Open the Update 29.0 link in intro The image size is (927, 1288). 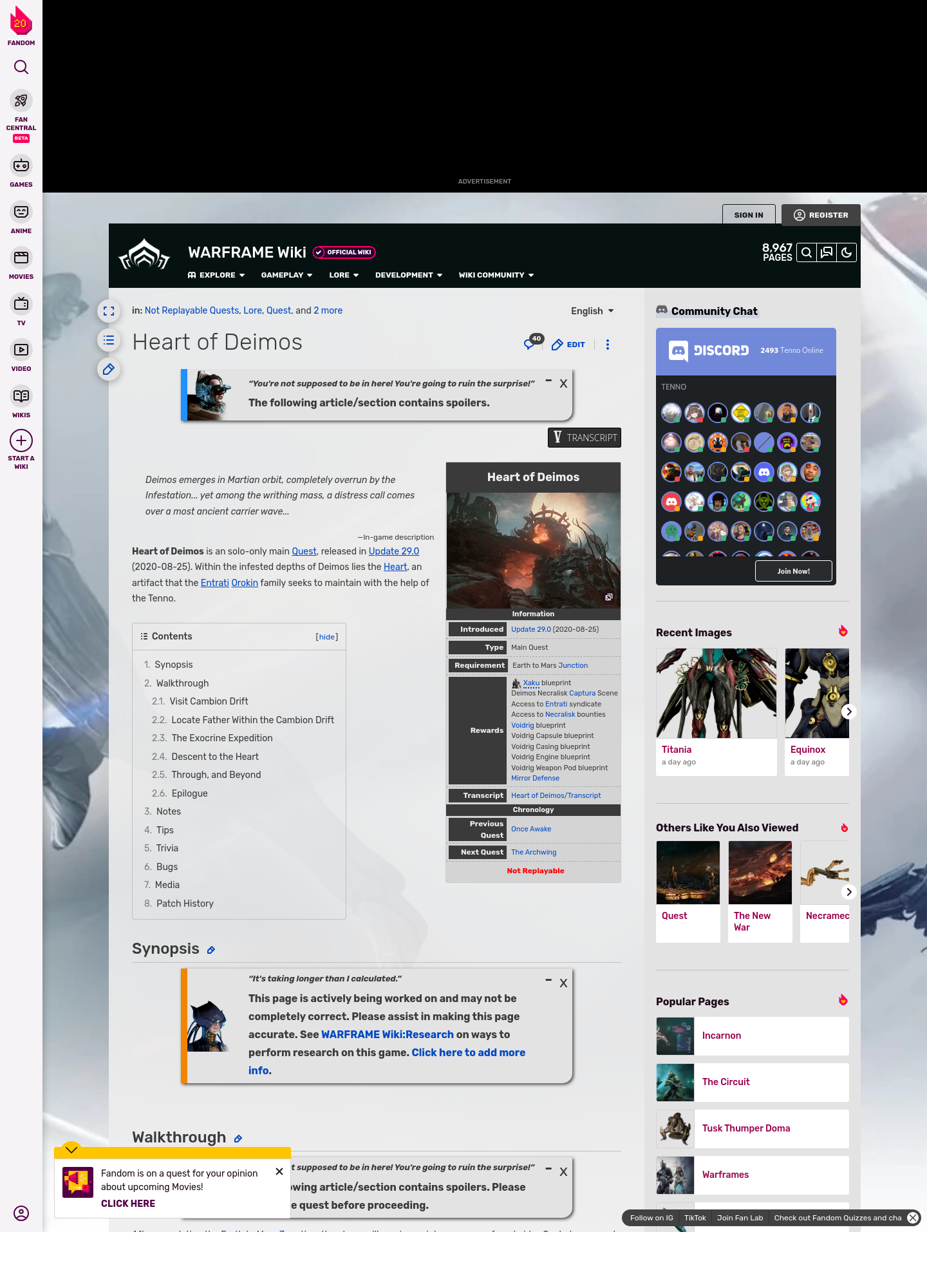(x=394, y=551)
